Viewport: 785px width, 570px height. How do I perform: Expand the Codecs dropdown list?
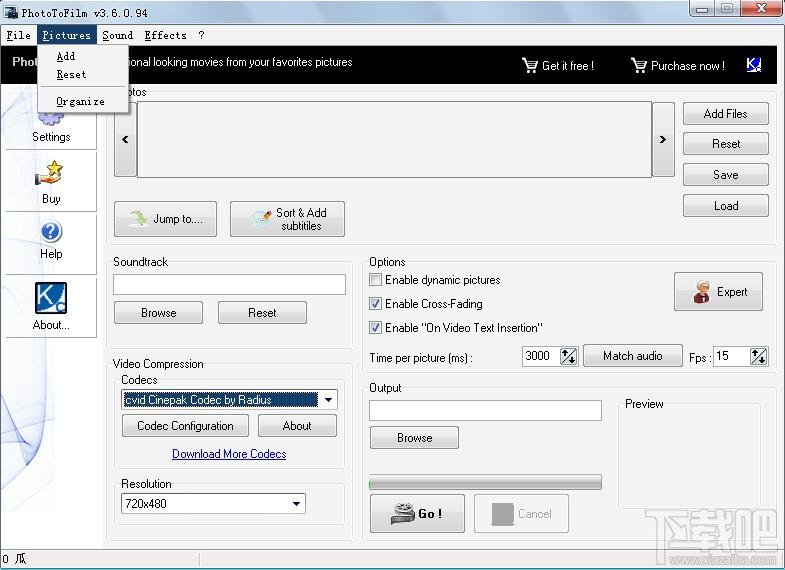click(328, 400)
